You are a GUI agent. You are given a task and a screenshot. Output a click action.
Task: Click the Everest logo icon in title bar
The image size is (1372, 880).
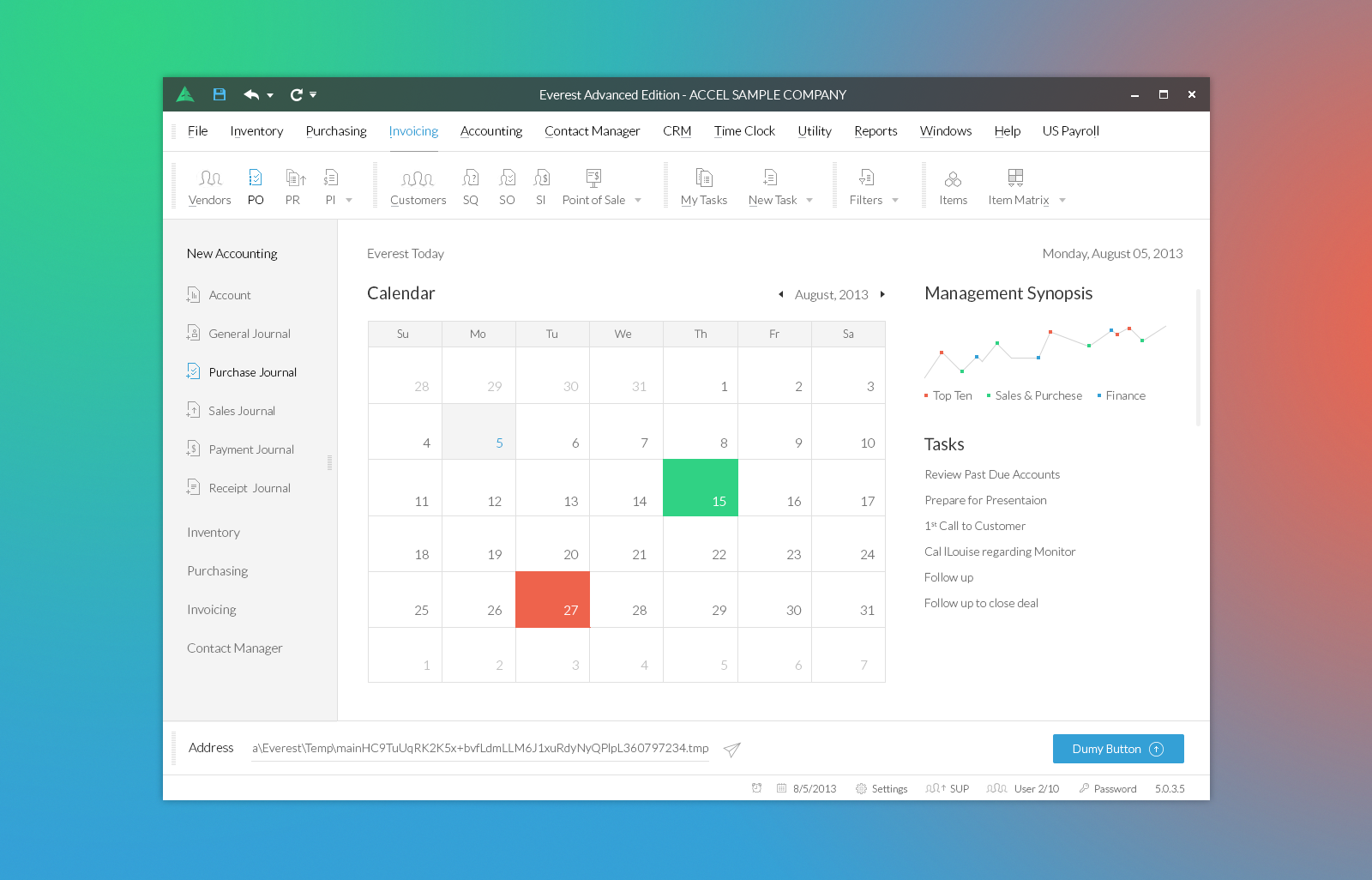185,94
